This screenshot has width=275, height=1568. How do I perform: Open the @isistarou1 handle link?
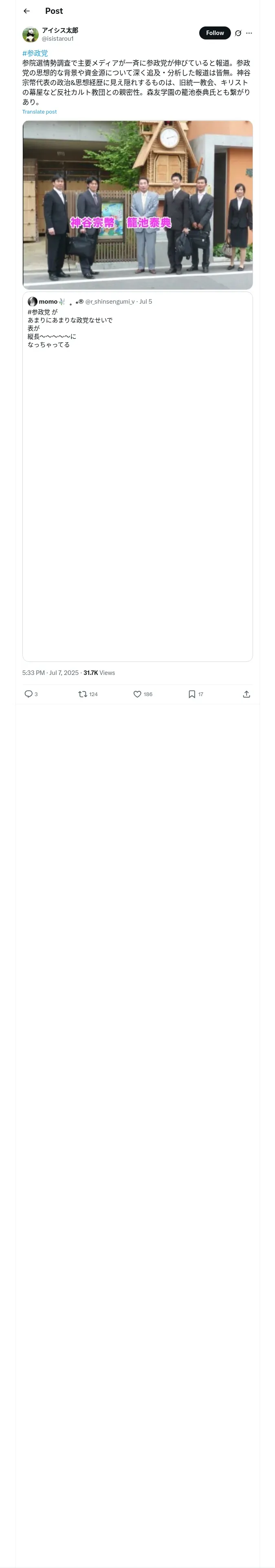tap(57, 39)
